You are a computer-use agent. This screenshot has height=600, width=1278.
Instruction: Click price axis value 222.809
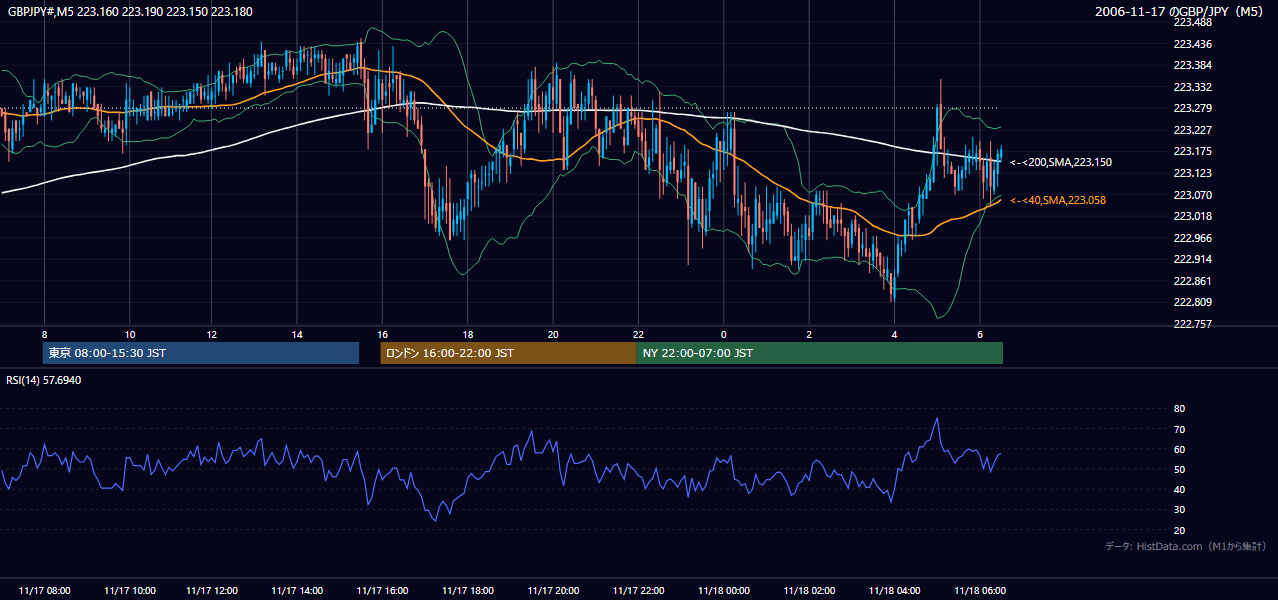(1193, 302)
